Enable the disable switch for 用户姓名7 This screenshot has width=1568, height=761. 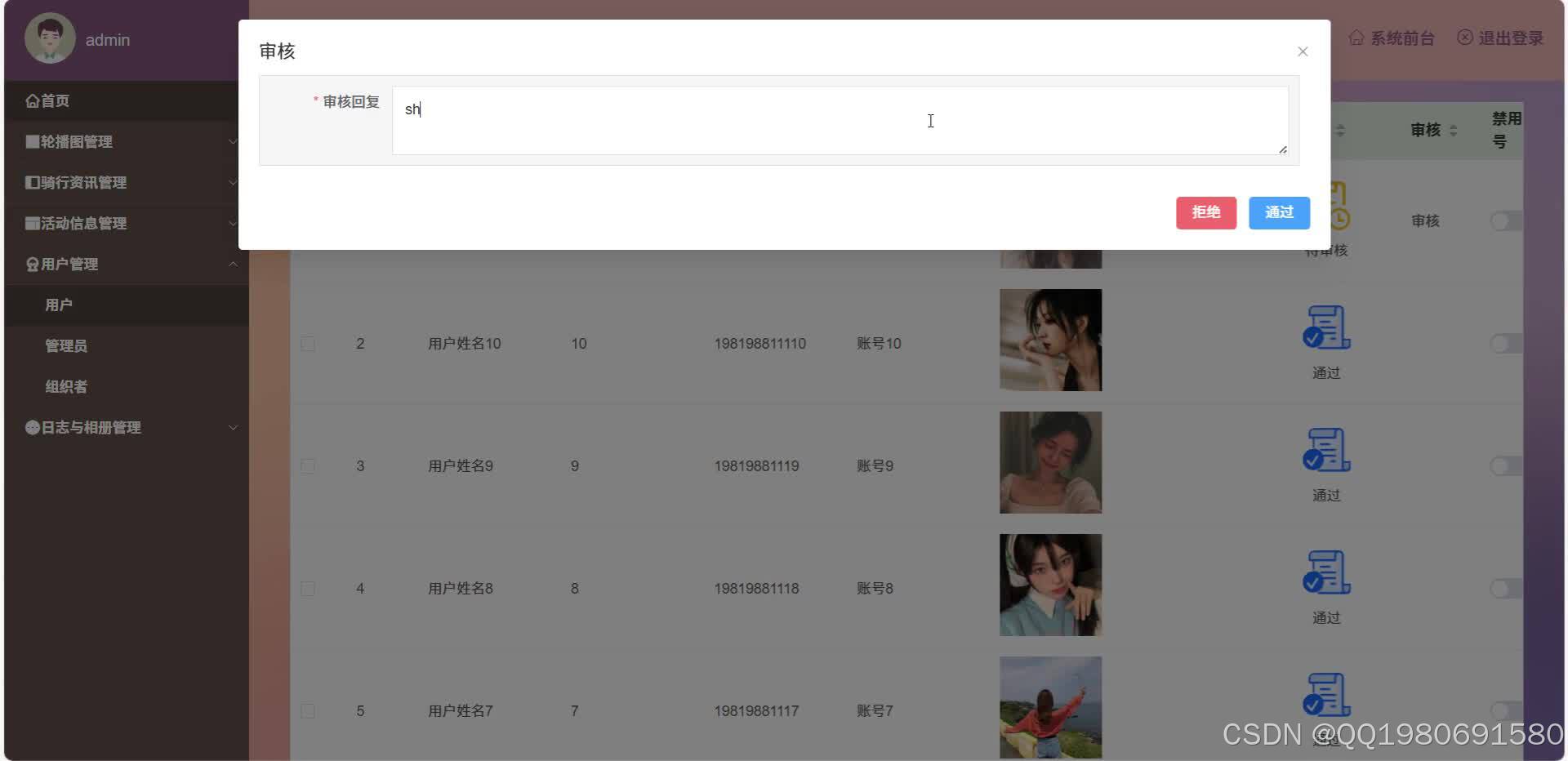(1505, 710)
